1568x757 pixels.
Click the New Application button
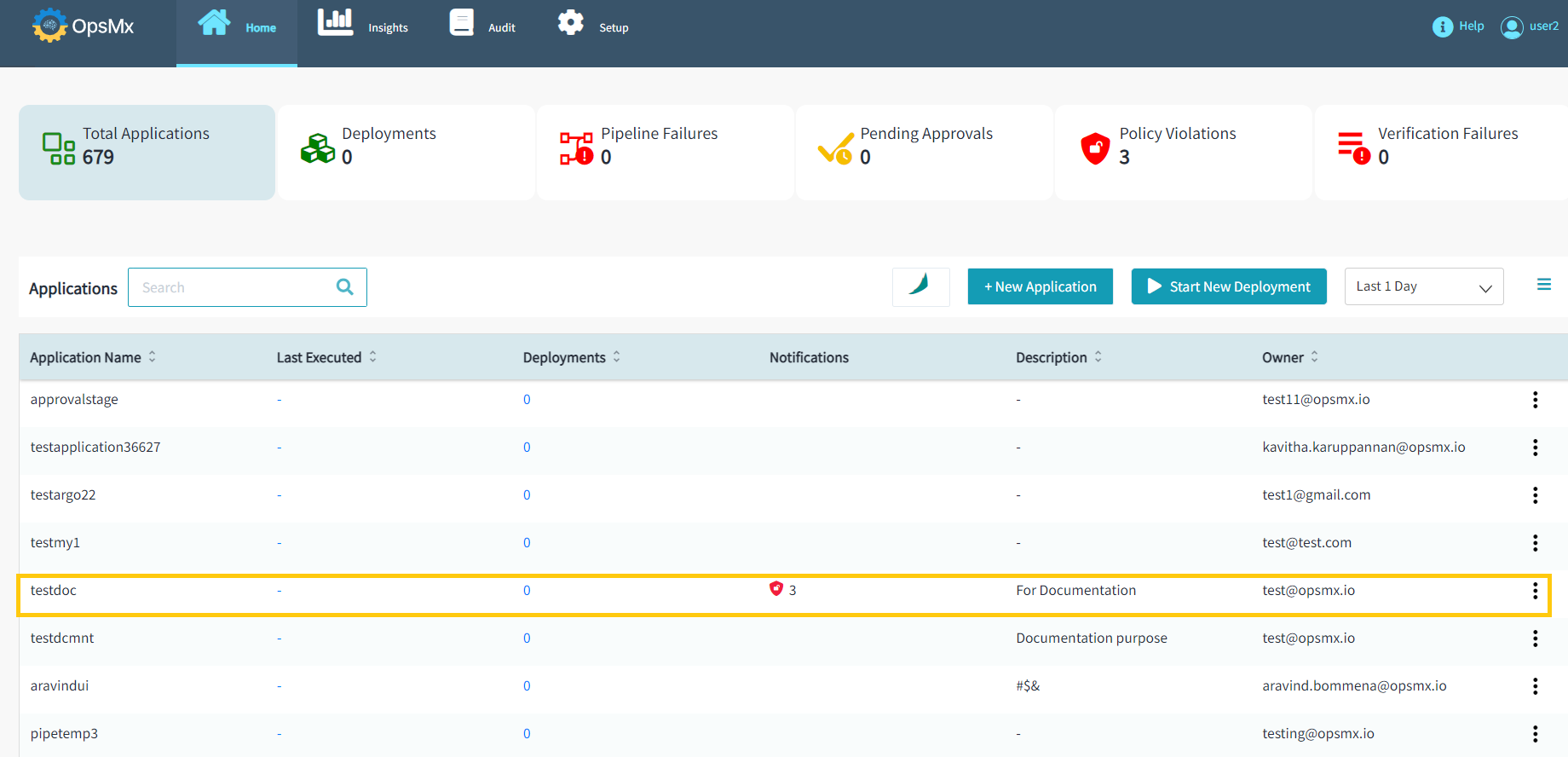tap(1040, 287)
